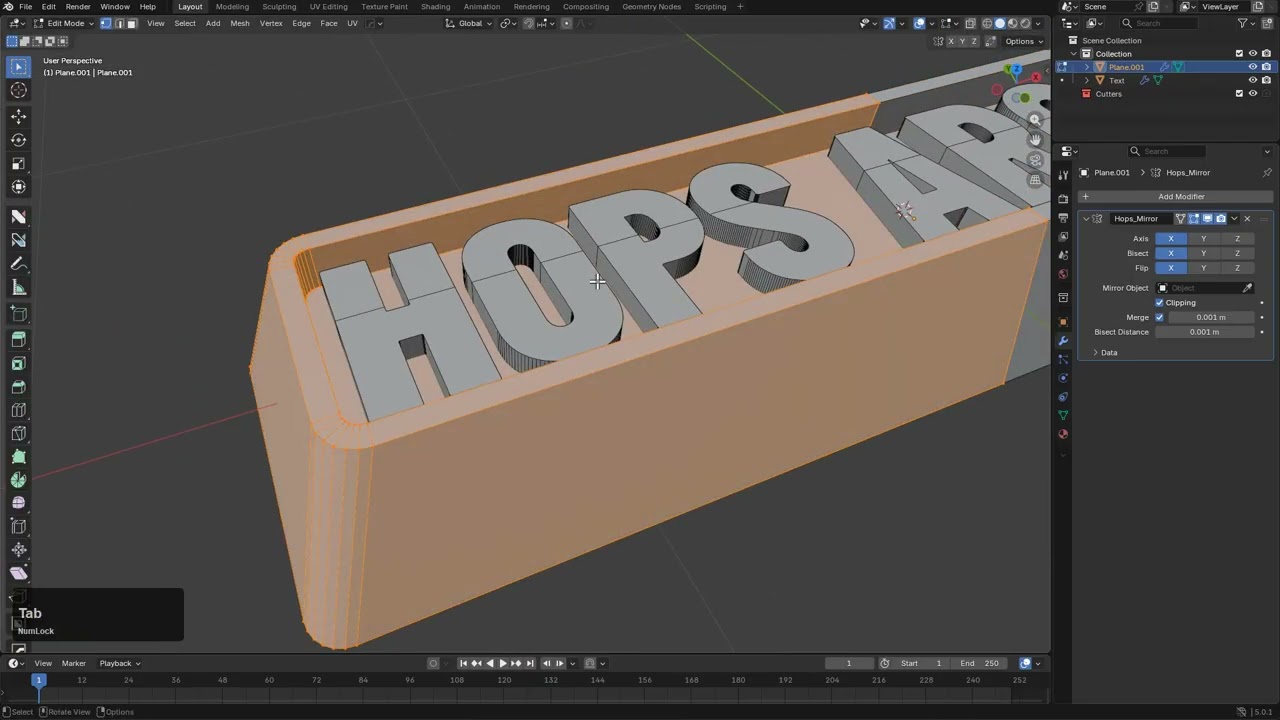The image size is (1280, 720).
Task: Expand the Text object in outliner
Action: (1087, 81)
